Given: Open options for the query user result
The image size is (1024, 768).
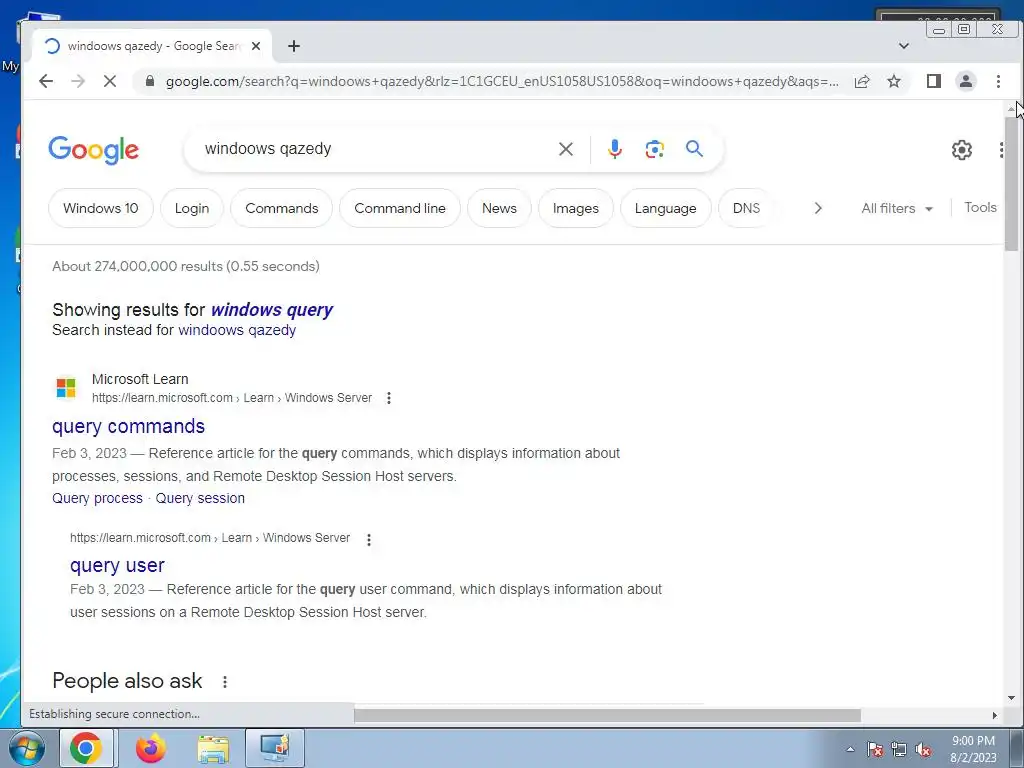Looking at the screenshot, I should [369, 539].
